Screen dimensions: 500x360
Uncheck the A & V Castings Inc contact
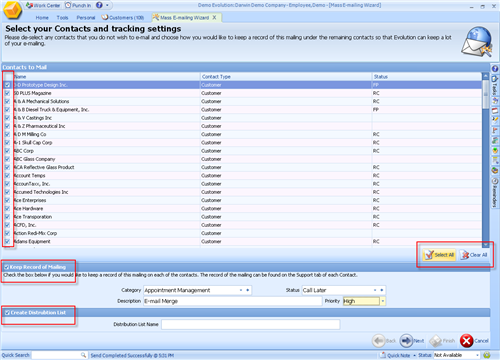[x=7, y=118]
